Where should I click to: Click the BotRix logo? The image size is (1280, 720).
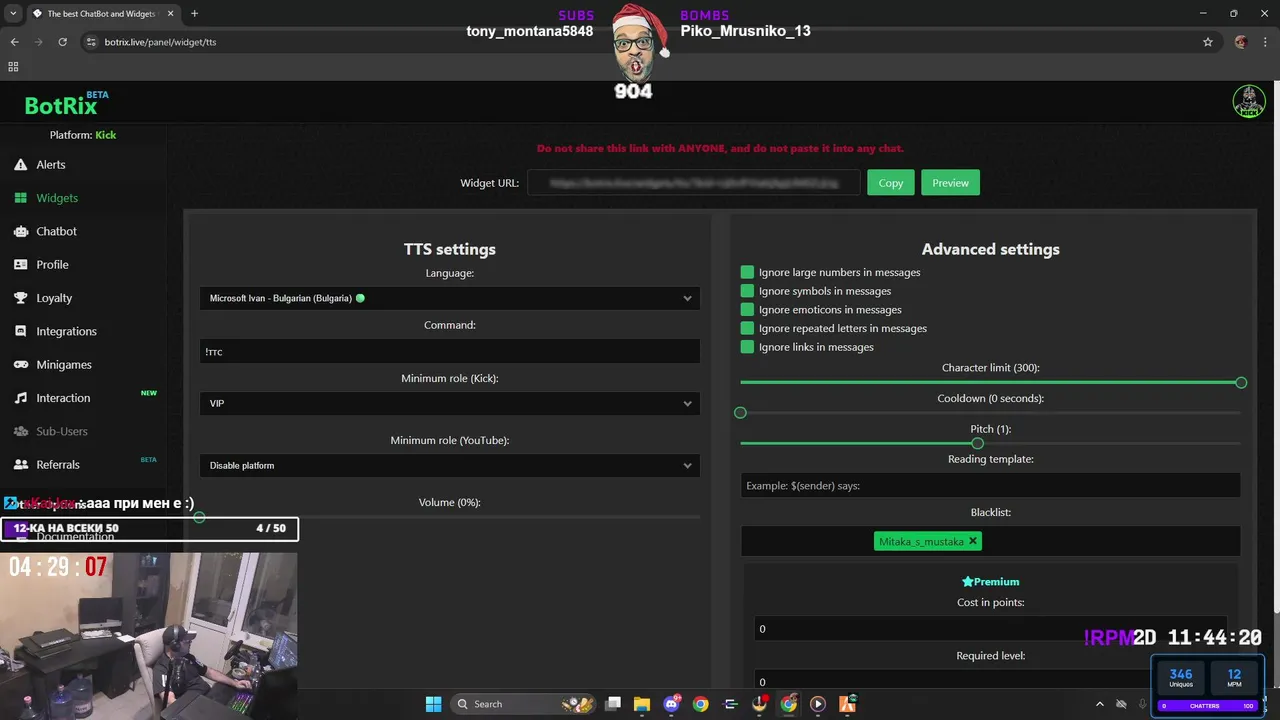click(62, 106)
